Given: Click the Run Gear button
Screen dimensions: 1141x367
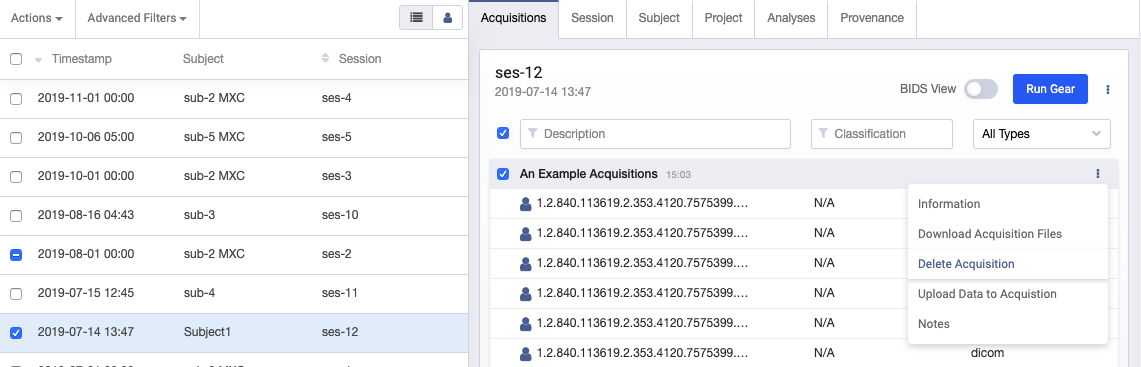Looking at the screenshot, I should 1051,90.
